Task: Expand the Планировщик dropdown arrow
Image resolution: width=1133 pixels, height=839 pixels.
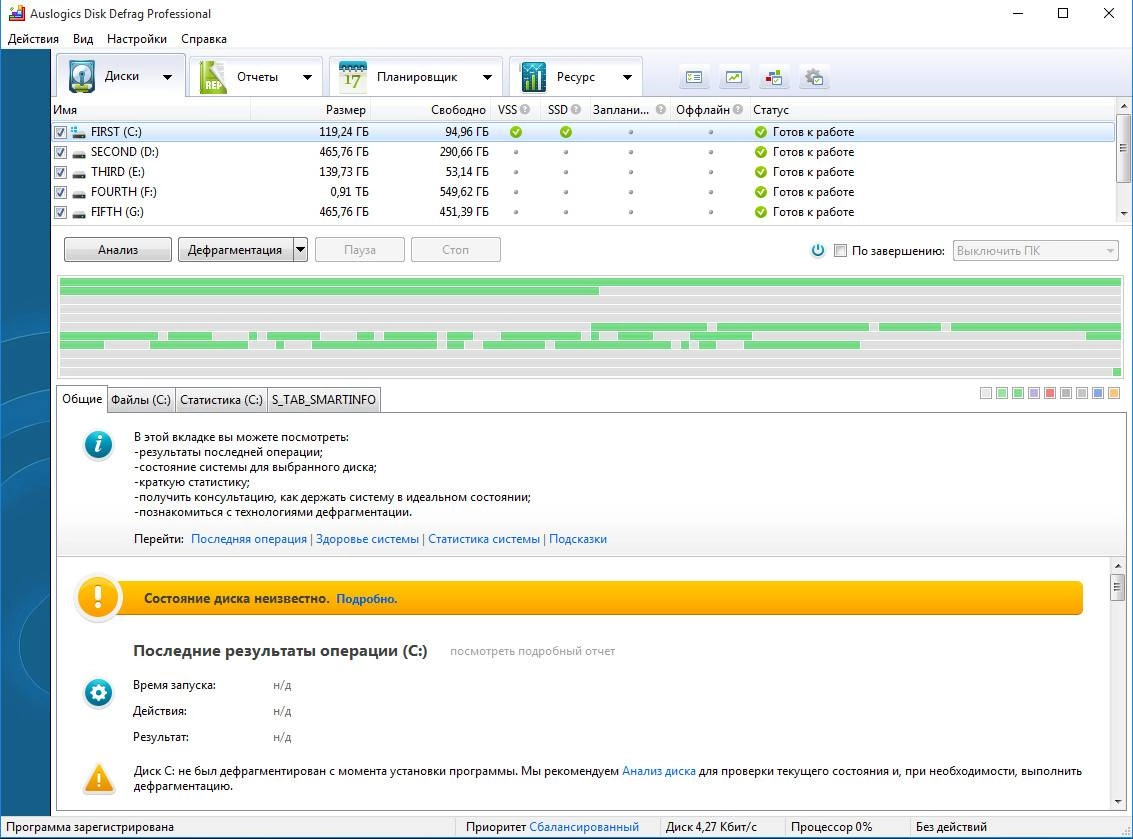Action: [x=487, y=77]
